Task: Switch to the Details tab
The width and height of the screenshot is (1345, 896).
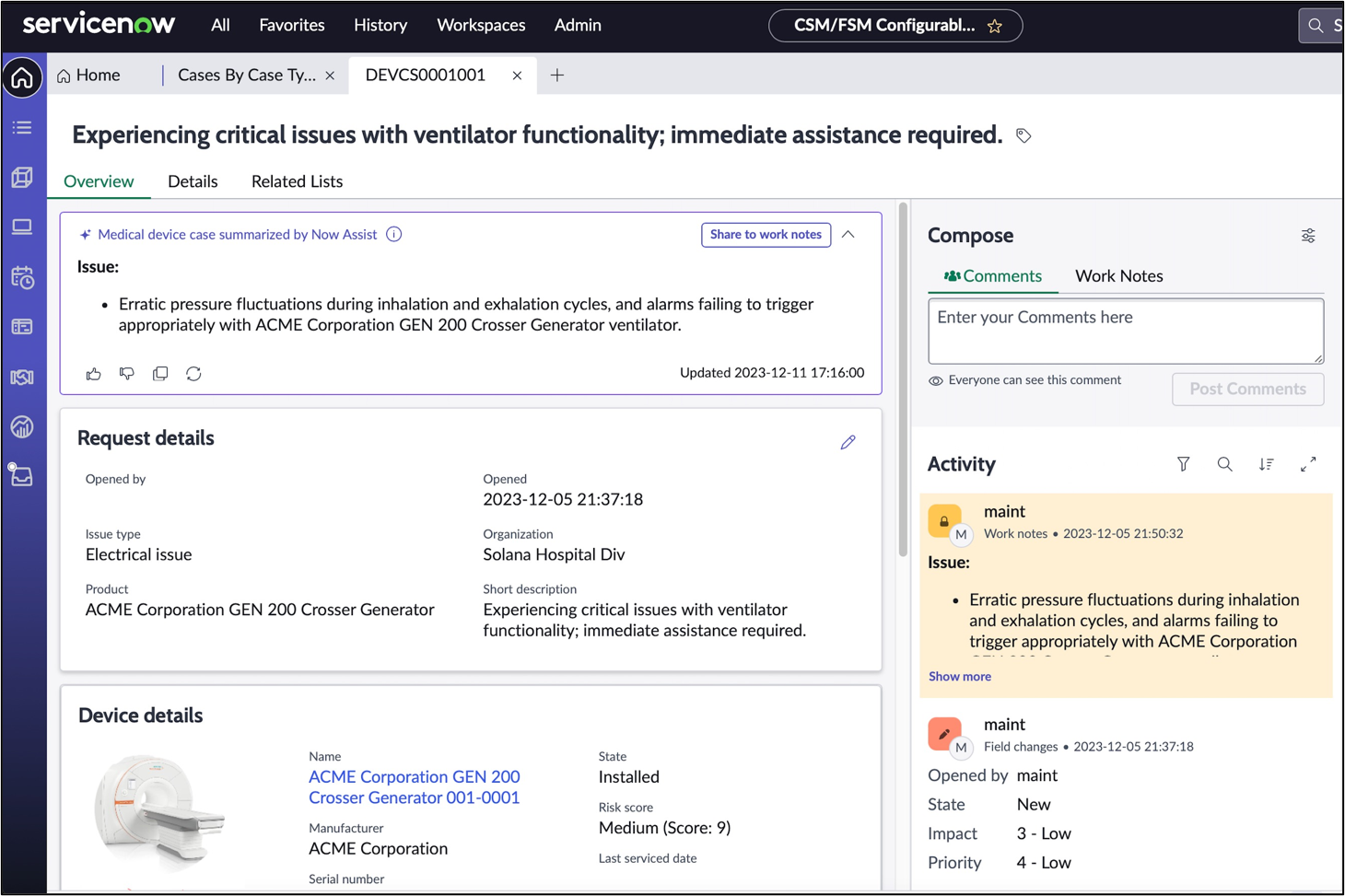Action: pos(193,181)
